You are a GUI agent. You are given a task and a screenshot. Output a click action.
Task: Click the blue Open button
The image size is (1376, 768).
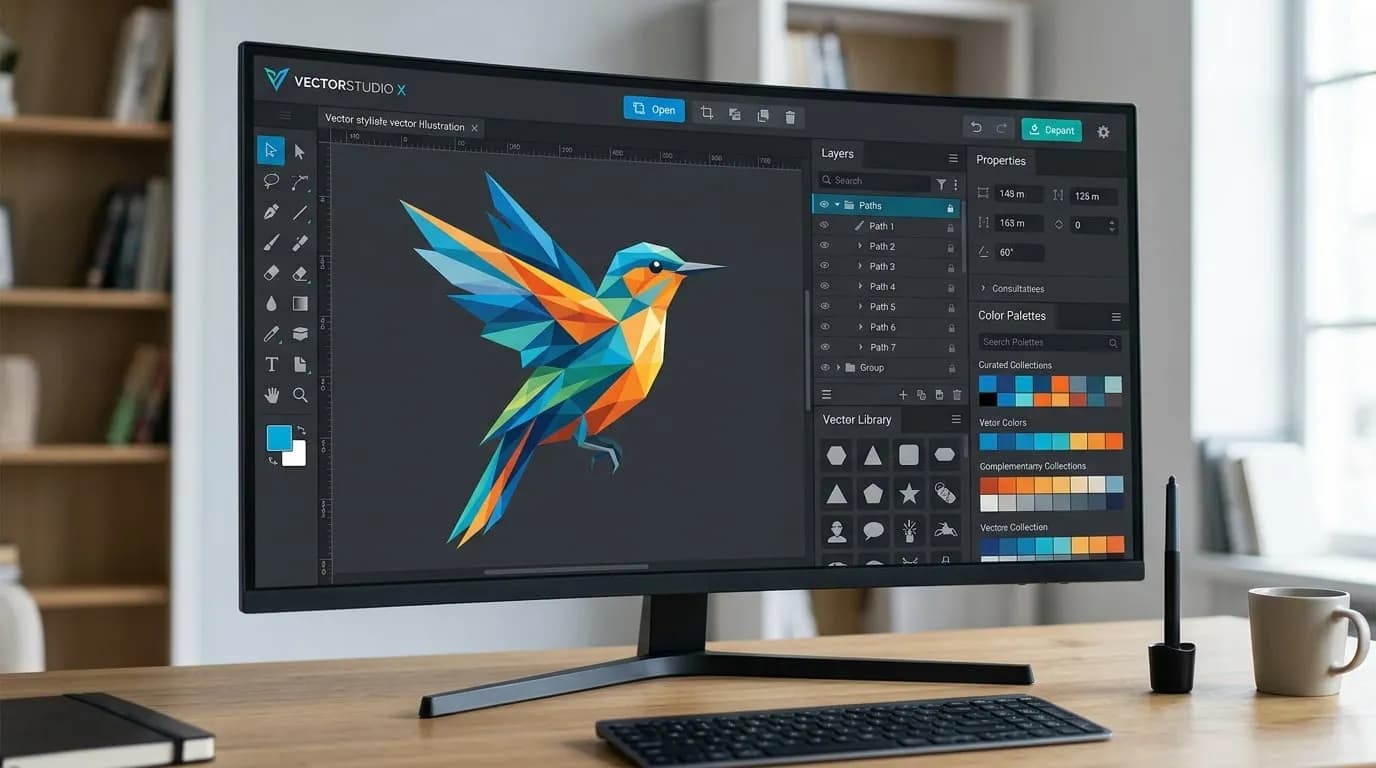[x=654, y=109]
